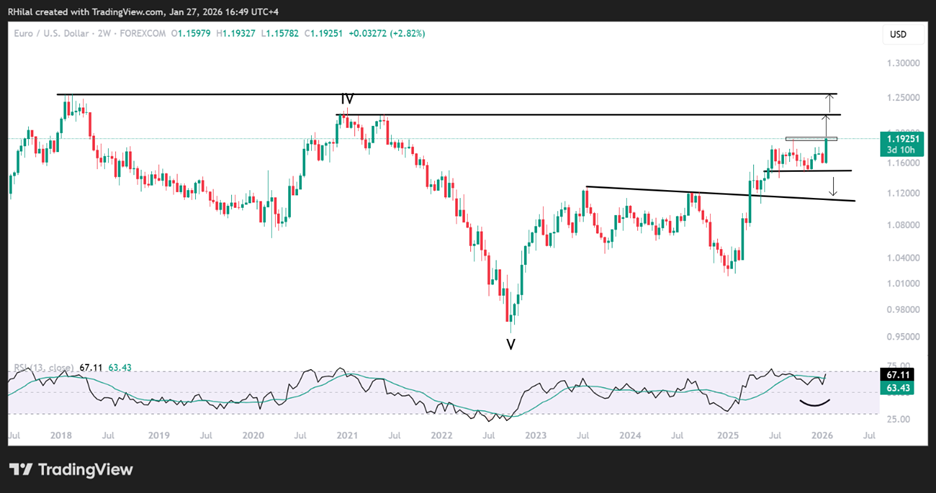Select the V wave label at chart low

510,344
